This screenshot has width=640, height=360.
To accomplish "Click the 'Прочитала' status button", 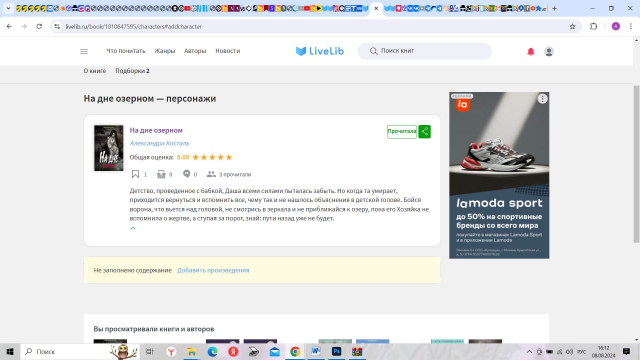I will [402, 131].
